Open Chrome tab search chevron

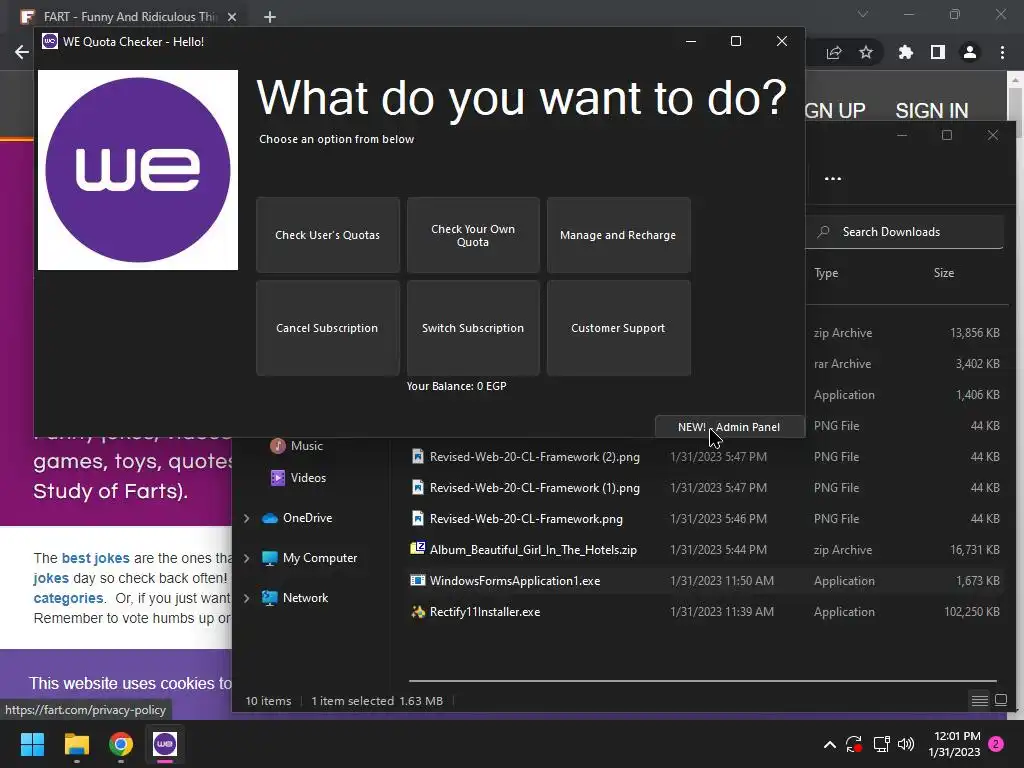tap(863, 14)
